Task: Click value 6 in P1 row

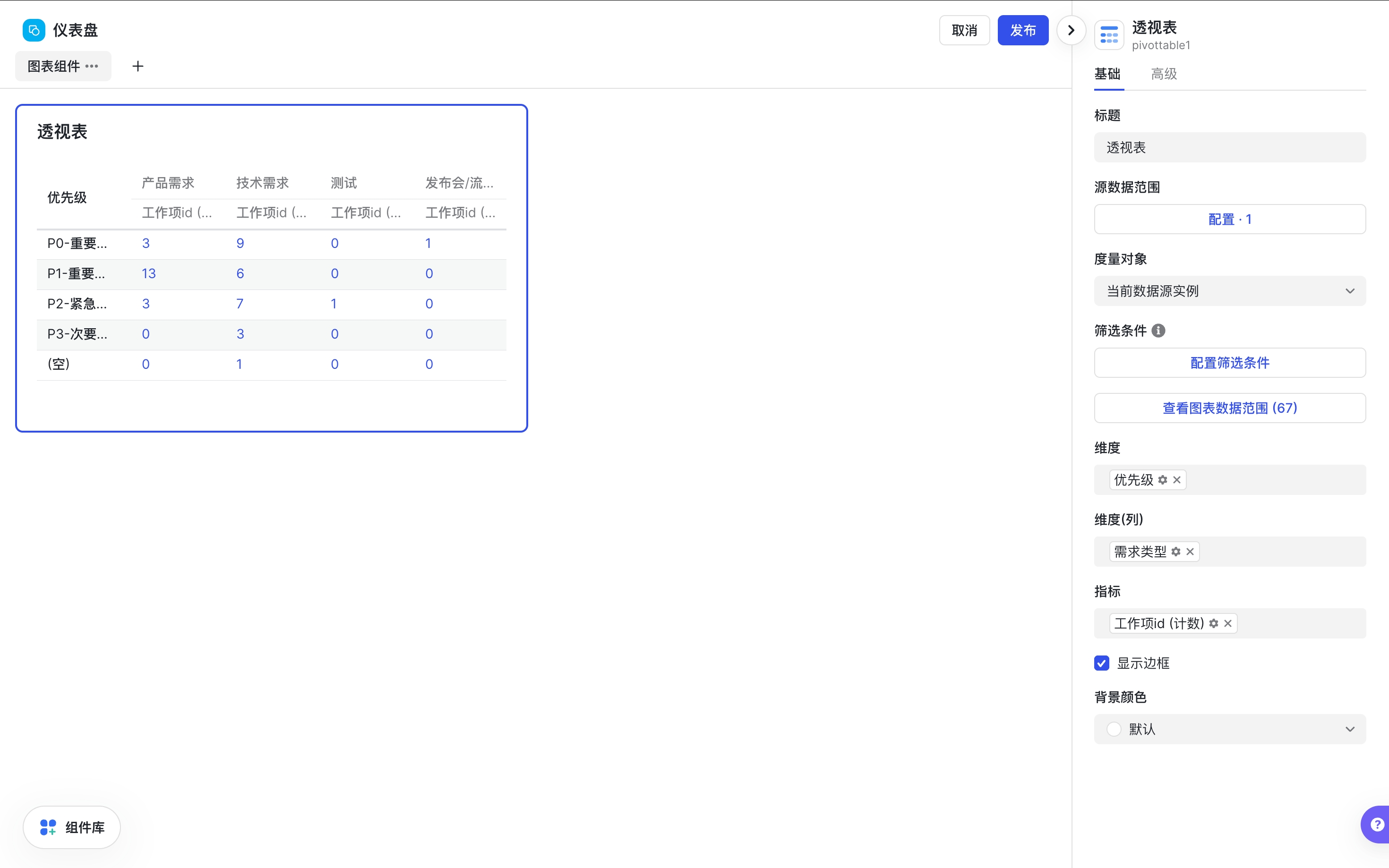Action: [240, 274]
